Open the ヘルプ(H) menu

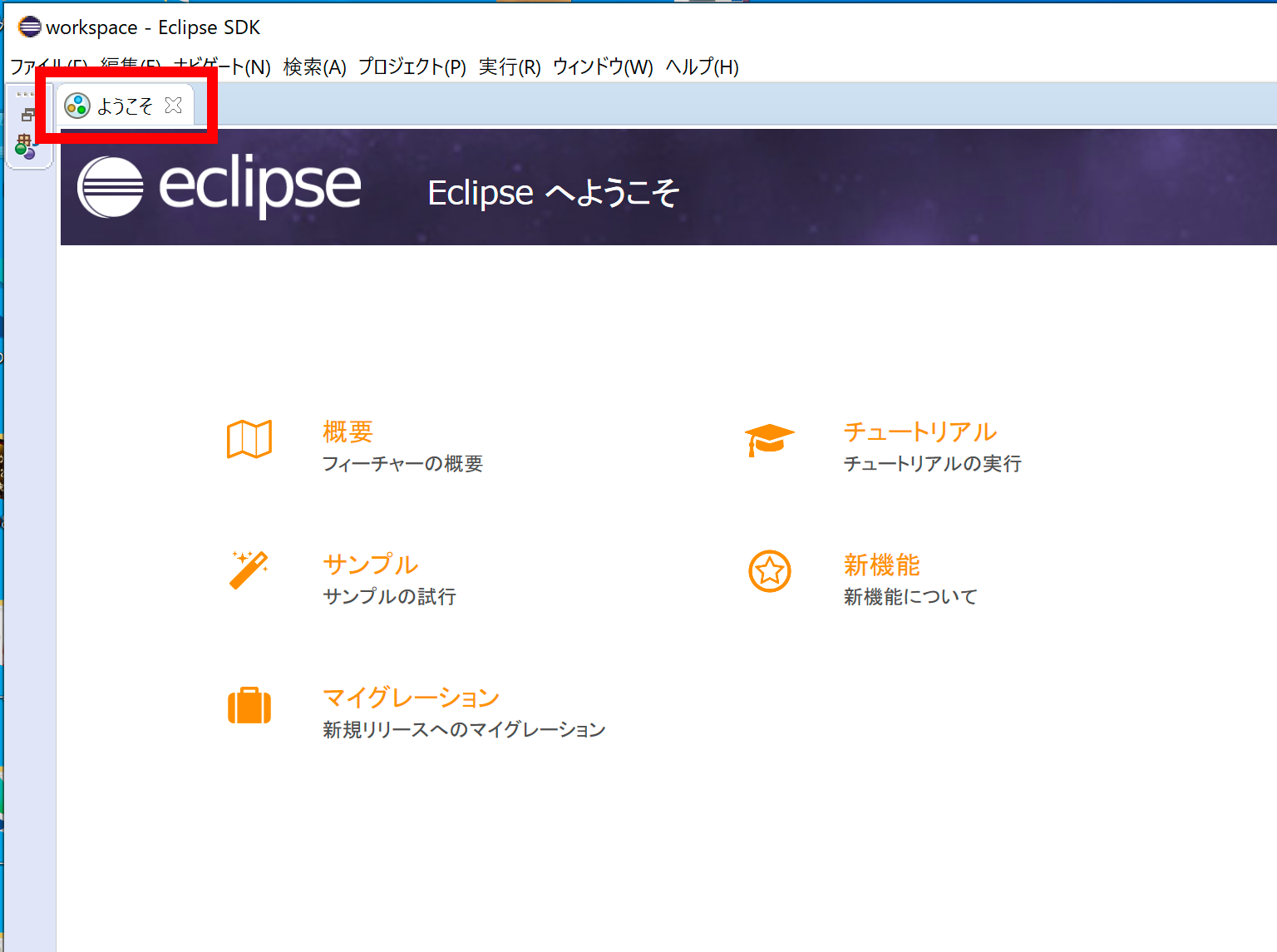[702, 67]
